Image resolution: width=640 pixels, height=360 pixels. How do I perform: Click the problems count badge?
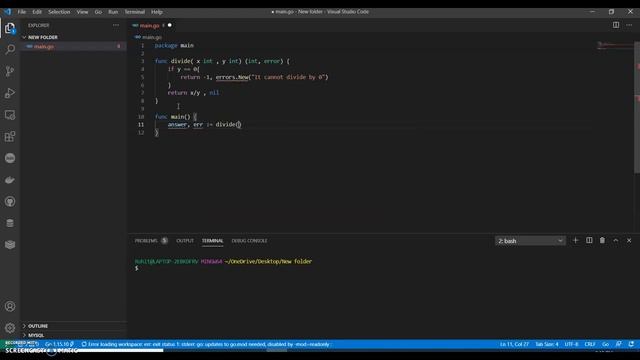click(164, 241)
